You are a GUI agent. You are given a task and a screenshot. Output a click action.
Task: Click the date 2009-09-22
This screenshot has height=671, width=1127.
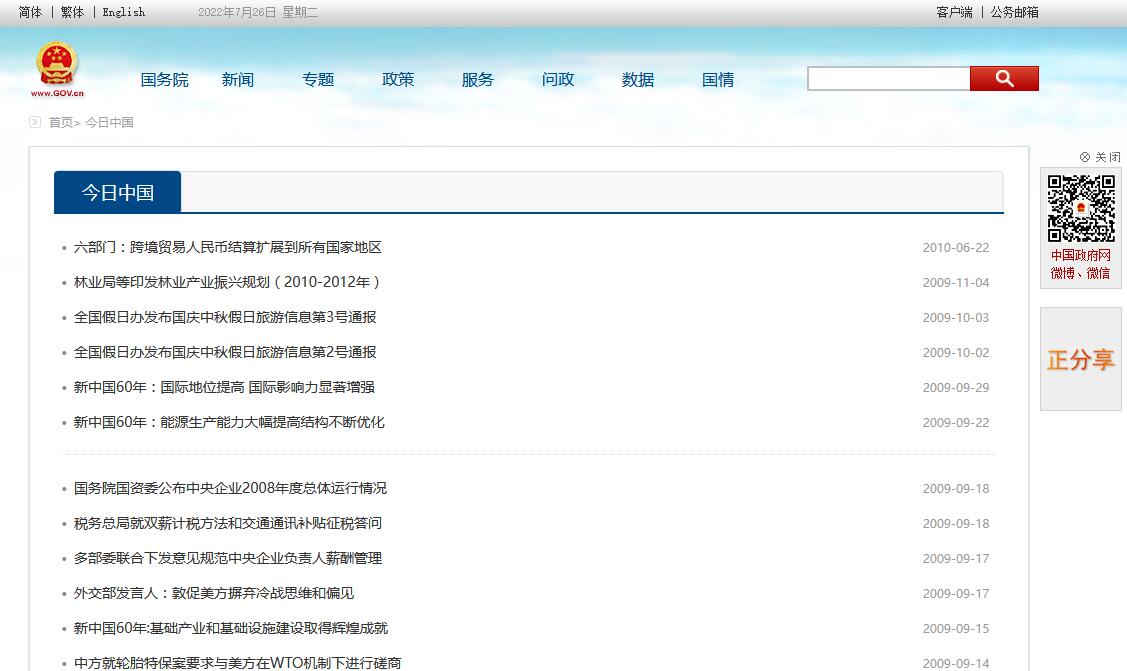pyautogui.click(x=956, y=423)
